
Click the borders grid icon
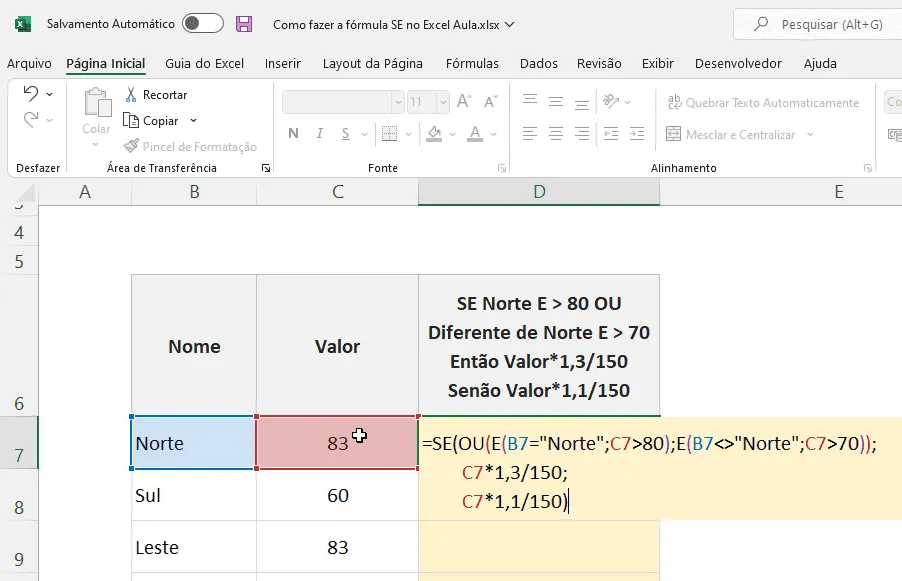[389, 134]
